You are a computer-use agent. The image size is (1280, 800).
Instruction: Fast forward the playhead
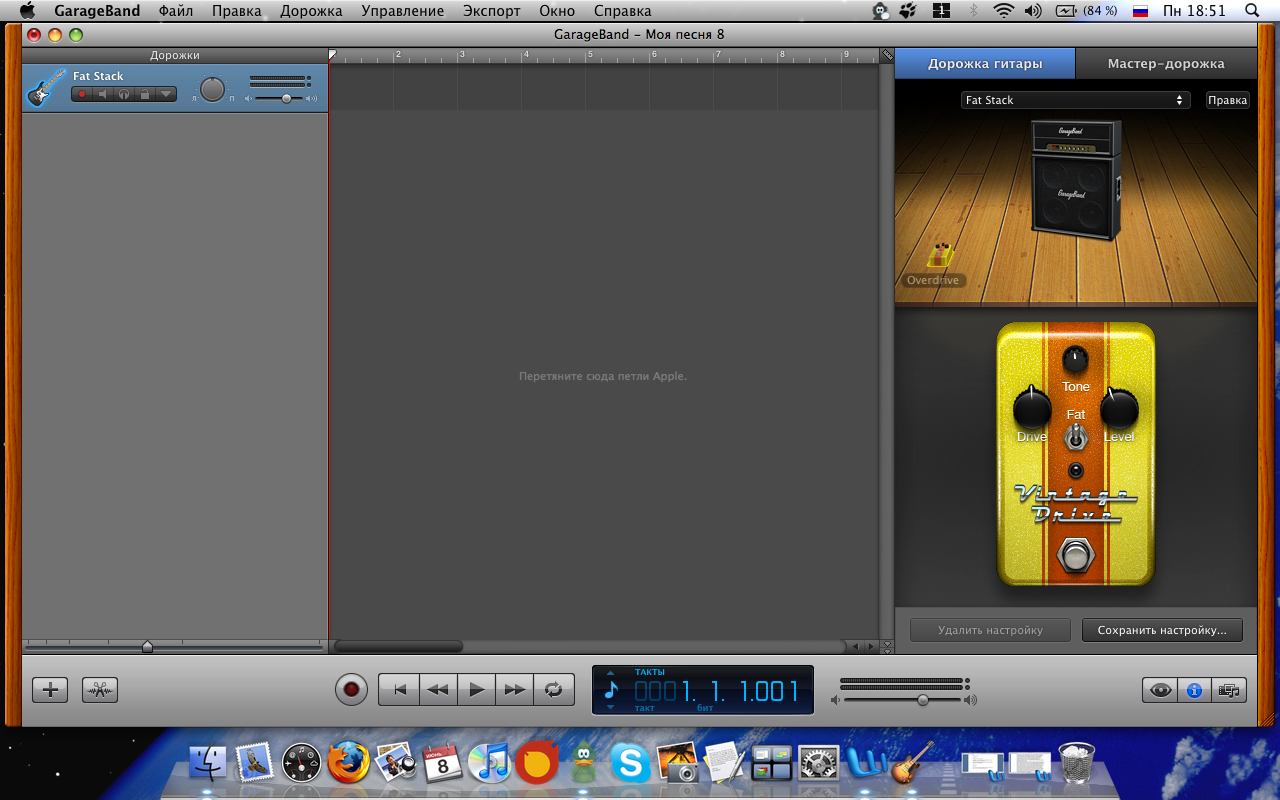[x=515, y=689]
